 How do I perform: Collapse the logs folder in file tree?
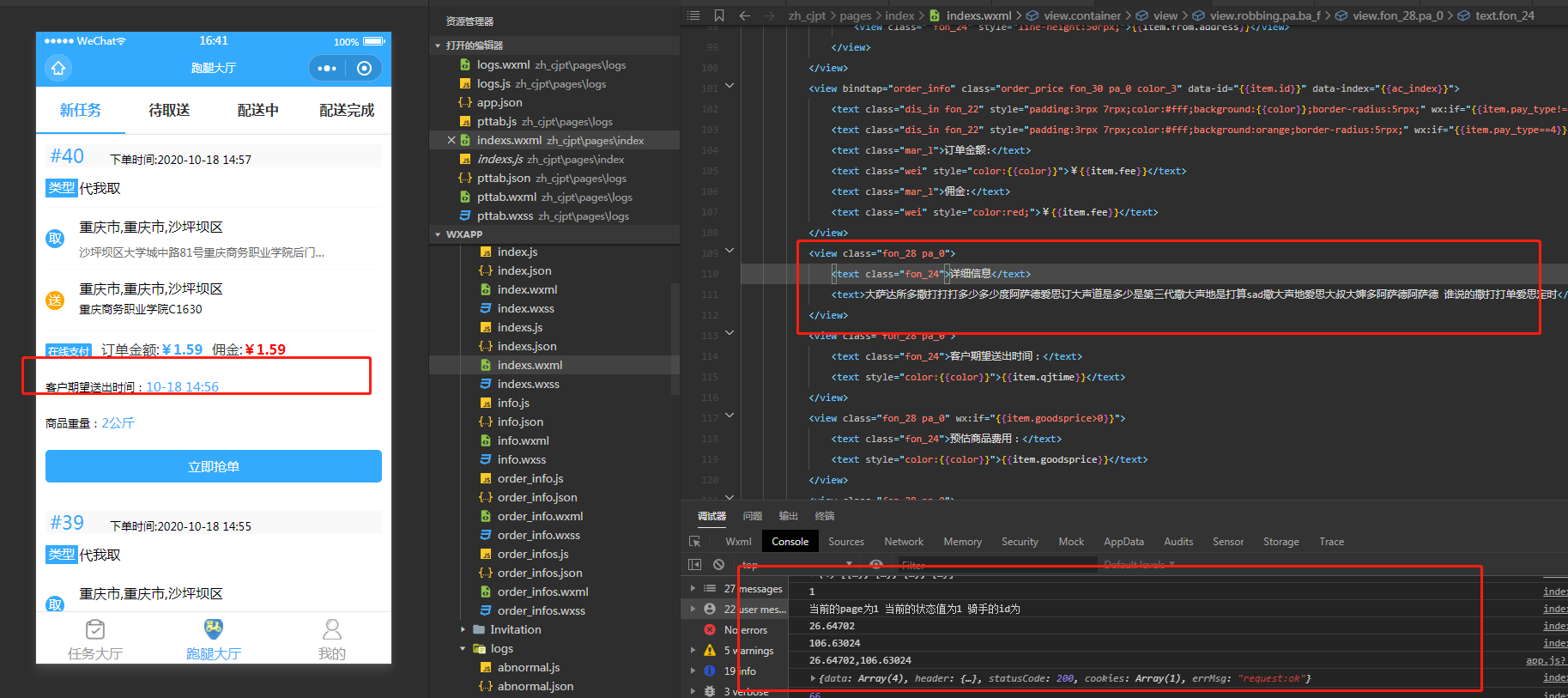[463, 648]
